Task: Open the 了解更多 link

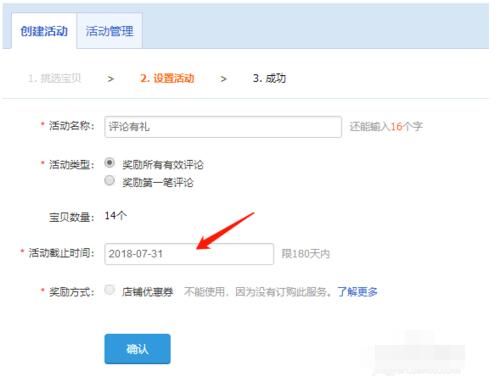Action: pos(357,292)
